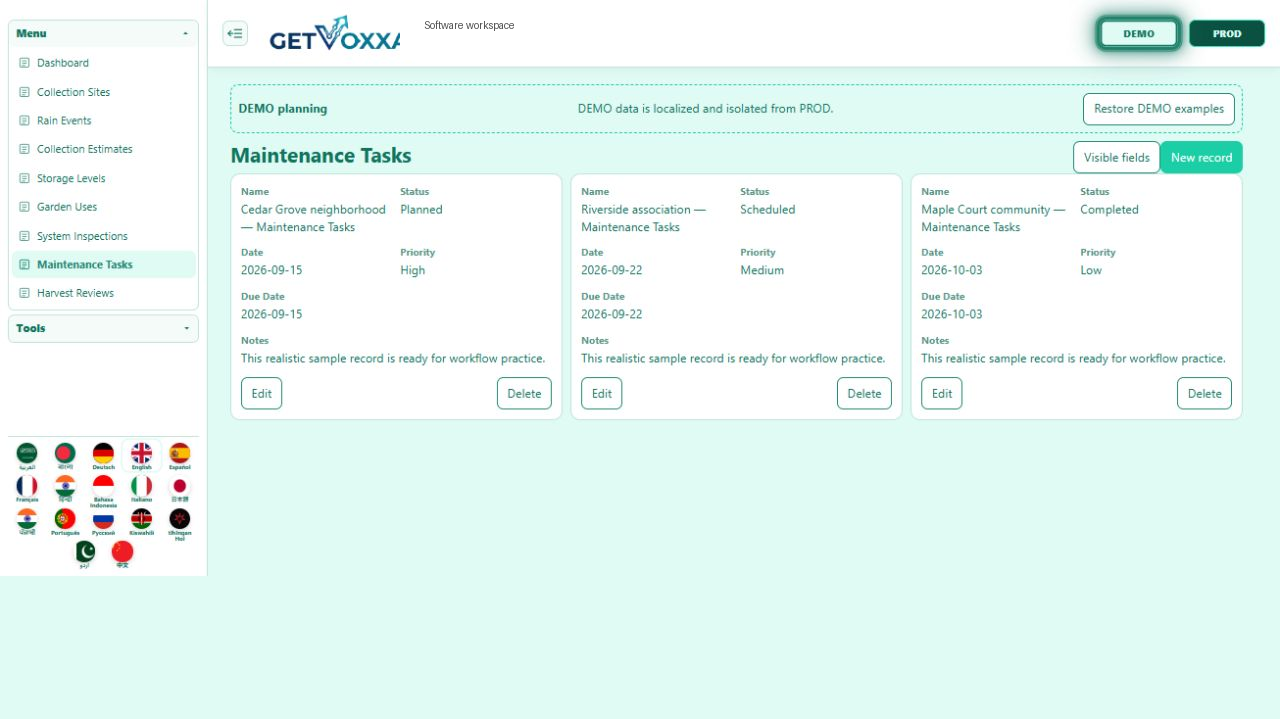Image resolution: width=1280 pixels, height=719 pixels.
Task: Switch to PROD environment
Action: (1227, 33)
